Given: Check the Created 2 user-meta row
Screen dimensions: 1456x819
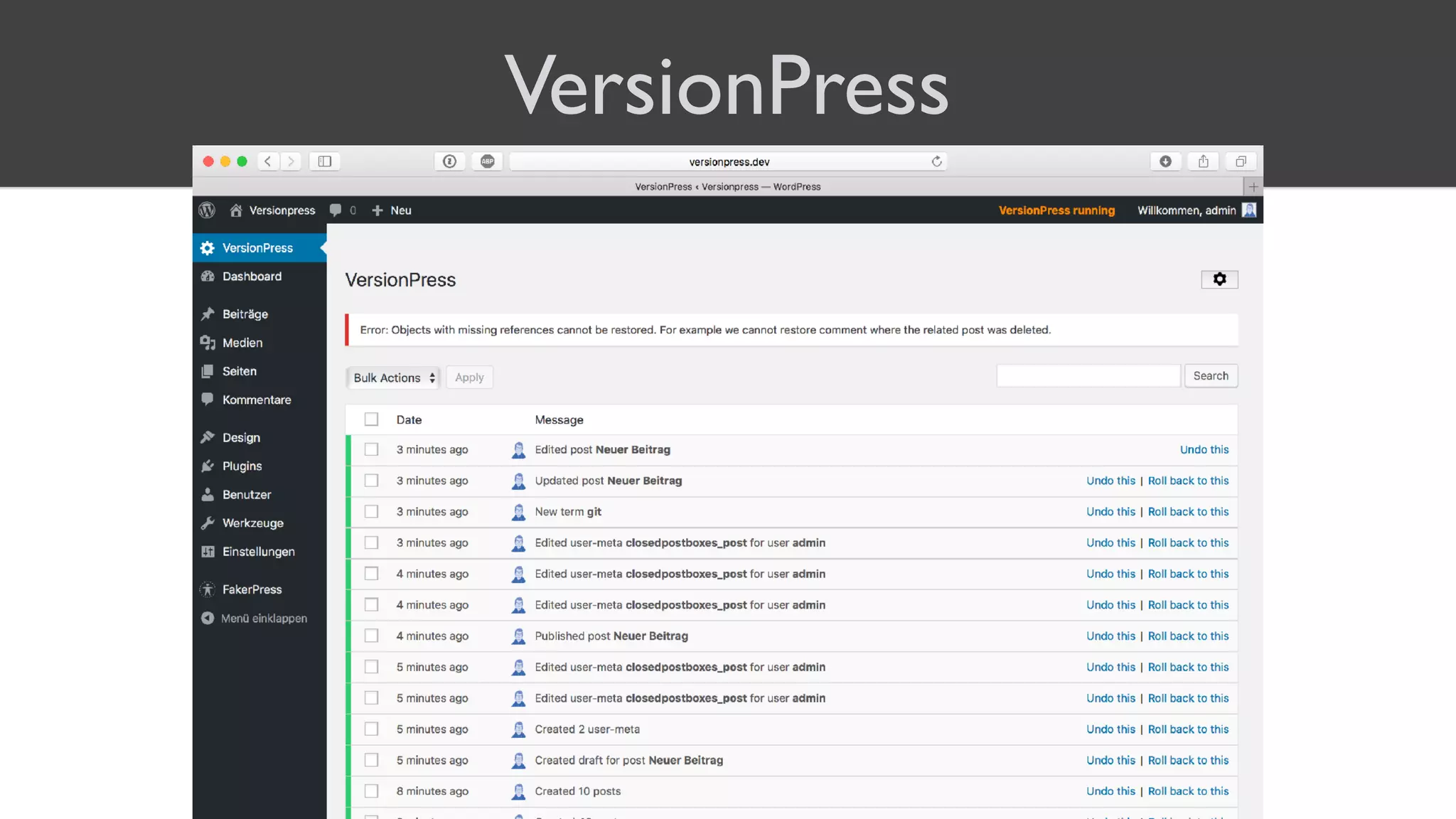Looking at the screenshot, I should coord(371,729).
